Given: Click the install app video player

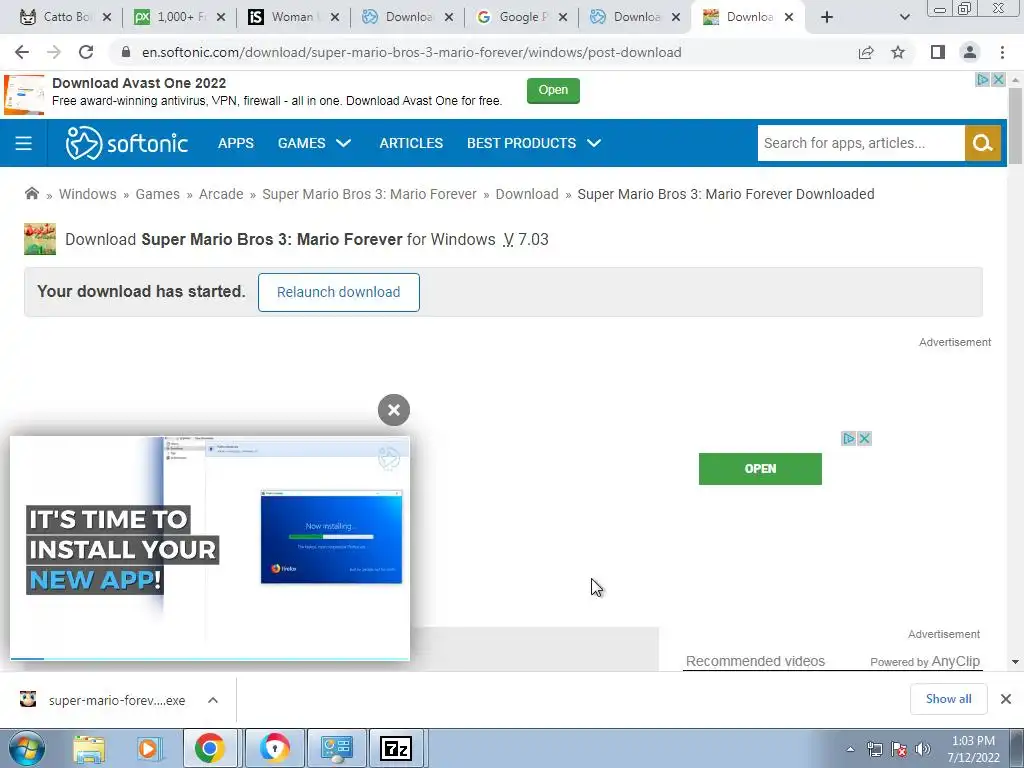Looking at the screenshot, I should pos(210,547).
